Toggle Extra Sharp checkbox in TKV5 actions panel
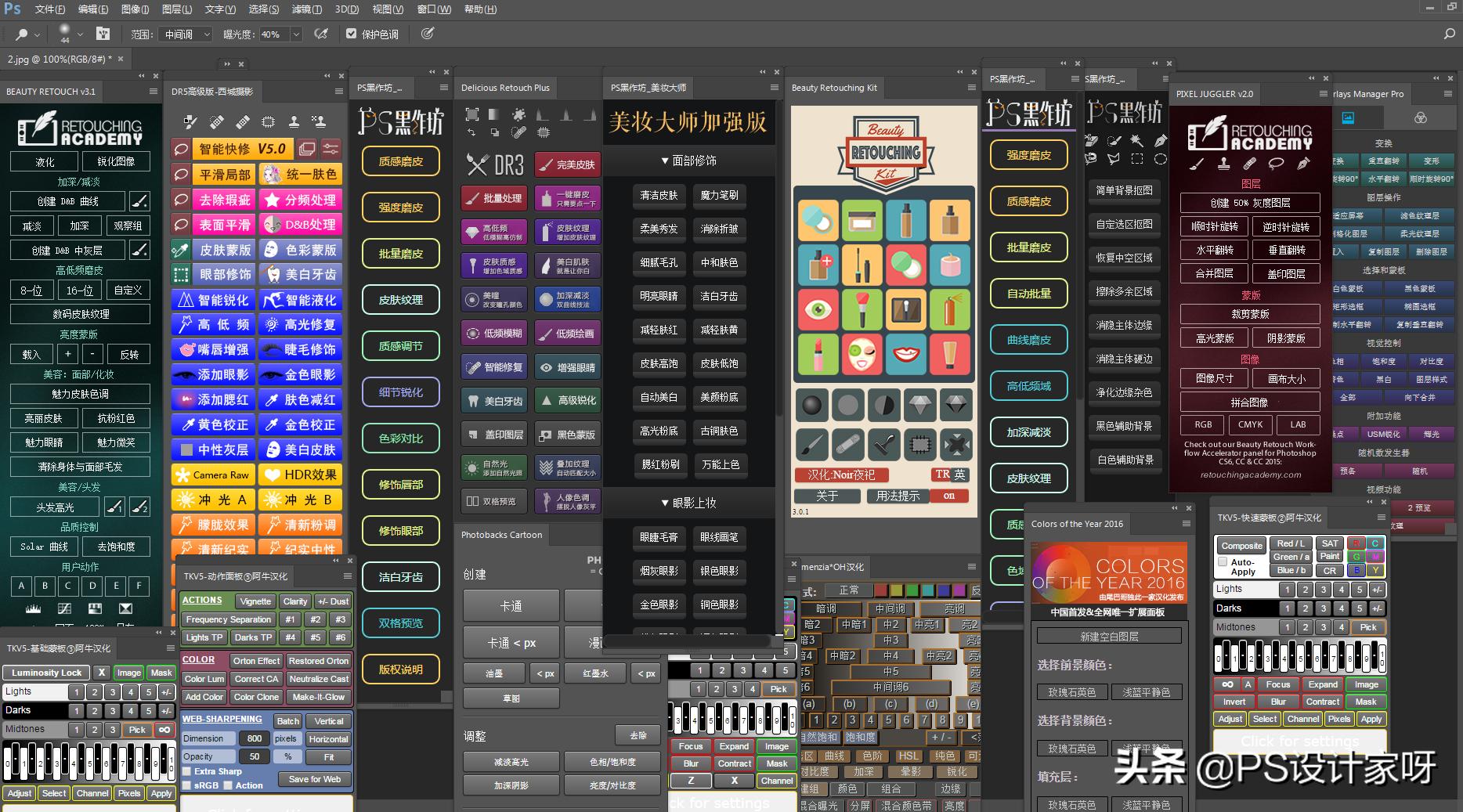 187,771
